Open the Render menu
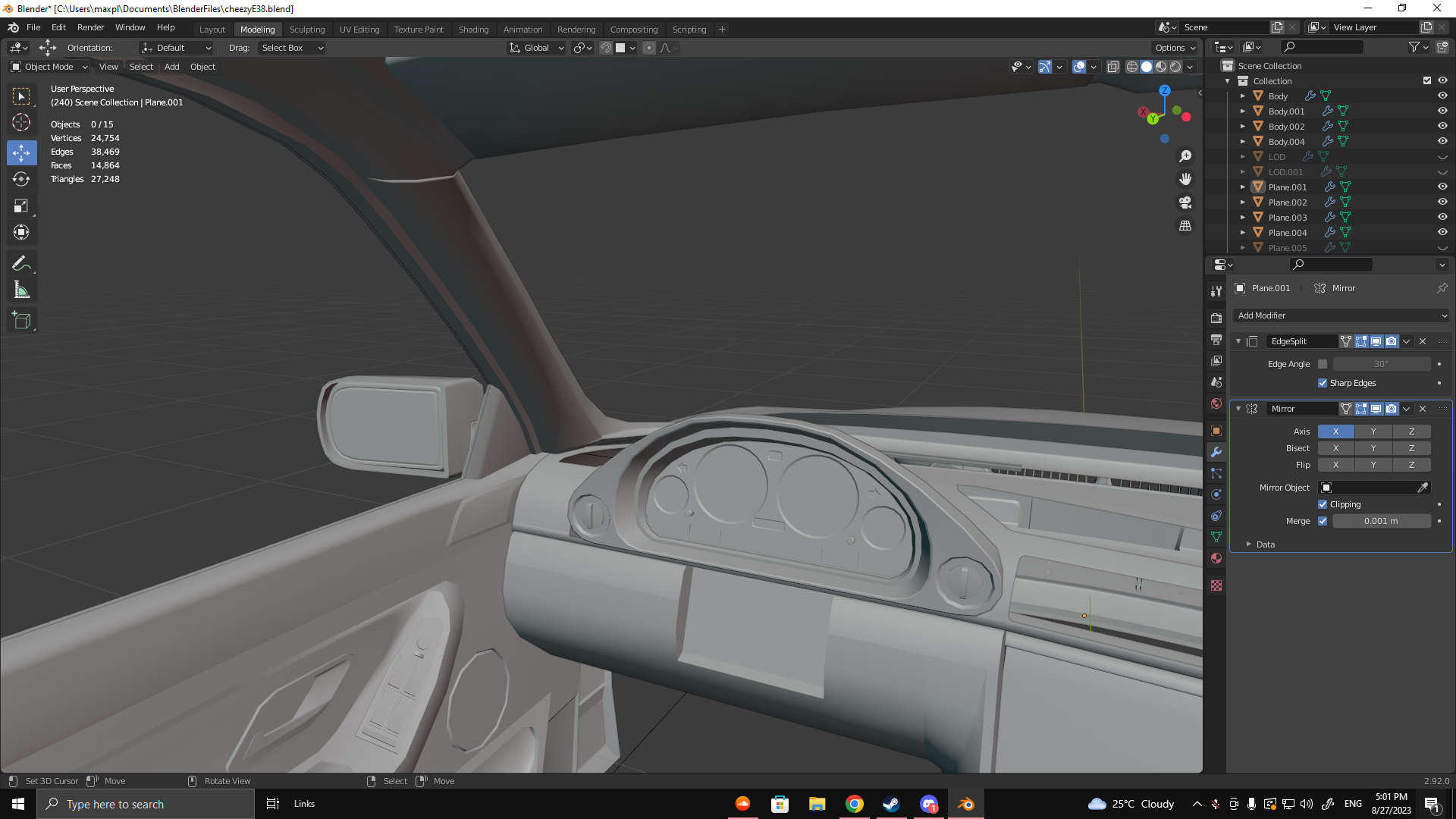The width and height of the screenshot is (1456, 819). (90, 27)
